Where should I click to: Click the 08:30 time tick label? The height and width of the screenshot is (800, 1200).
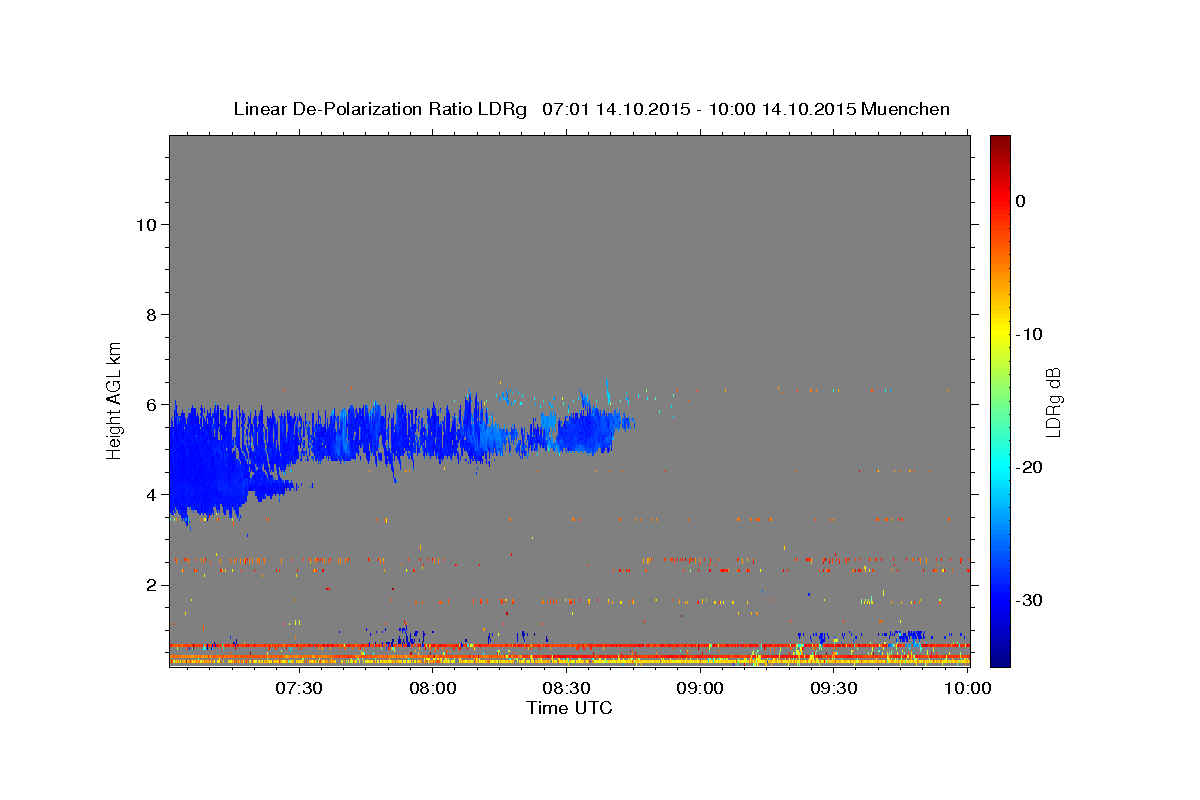566,688
